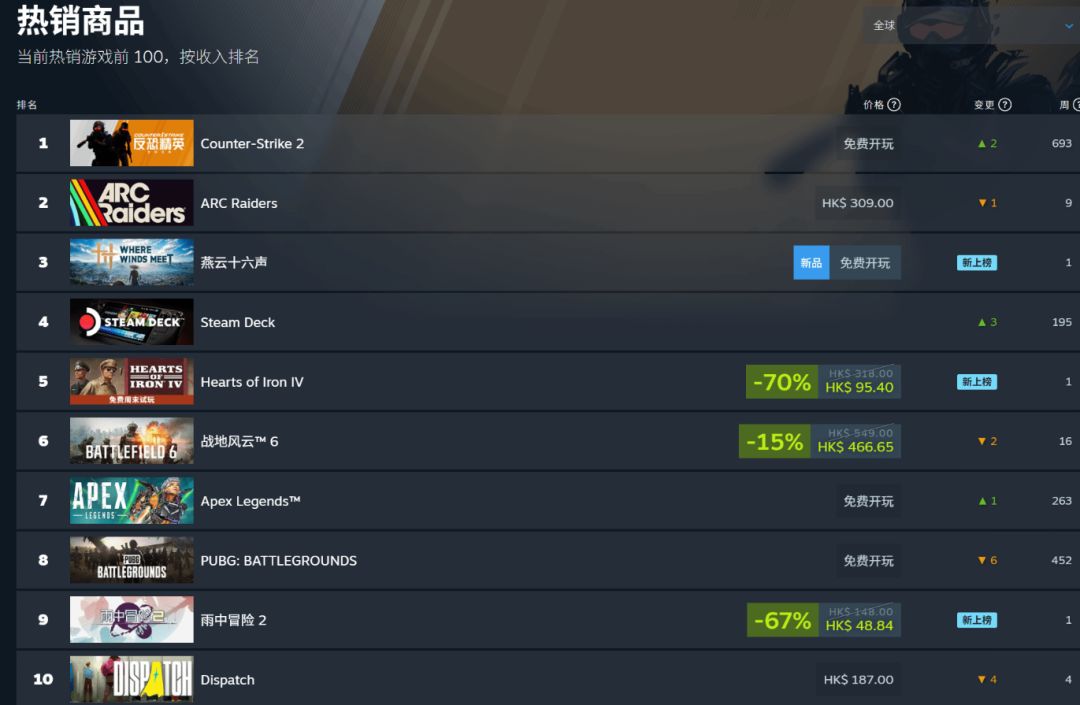This screenshot has width=1080, height=705.
Task: Click the new-on-chart badge for Hearts of Iron IV
Action: pos(976,382)
